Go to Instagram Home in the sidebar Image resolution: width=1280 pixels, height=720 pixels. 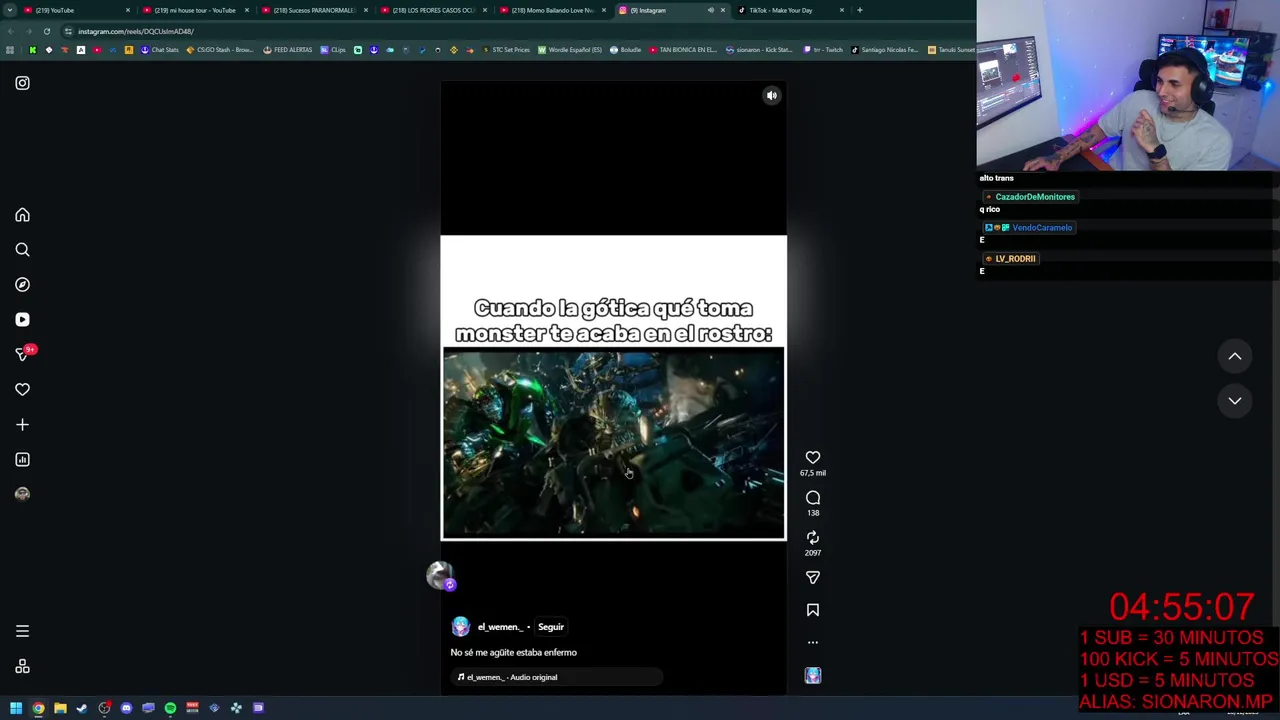[x=22, y=215]
